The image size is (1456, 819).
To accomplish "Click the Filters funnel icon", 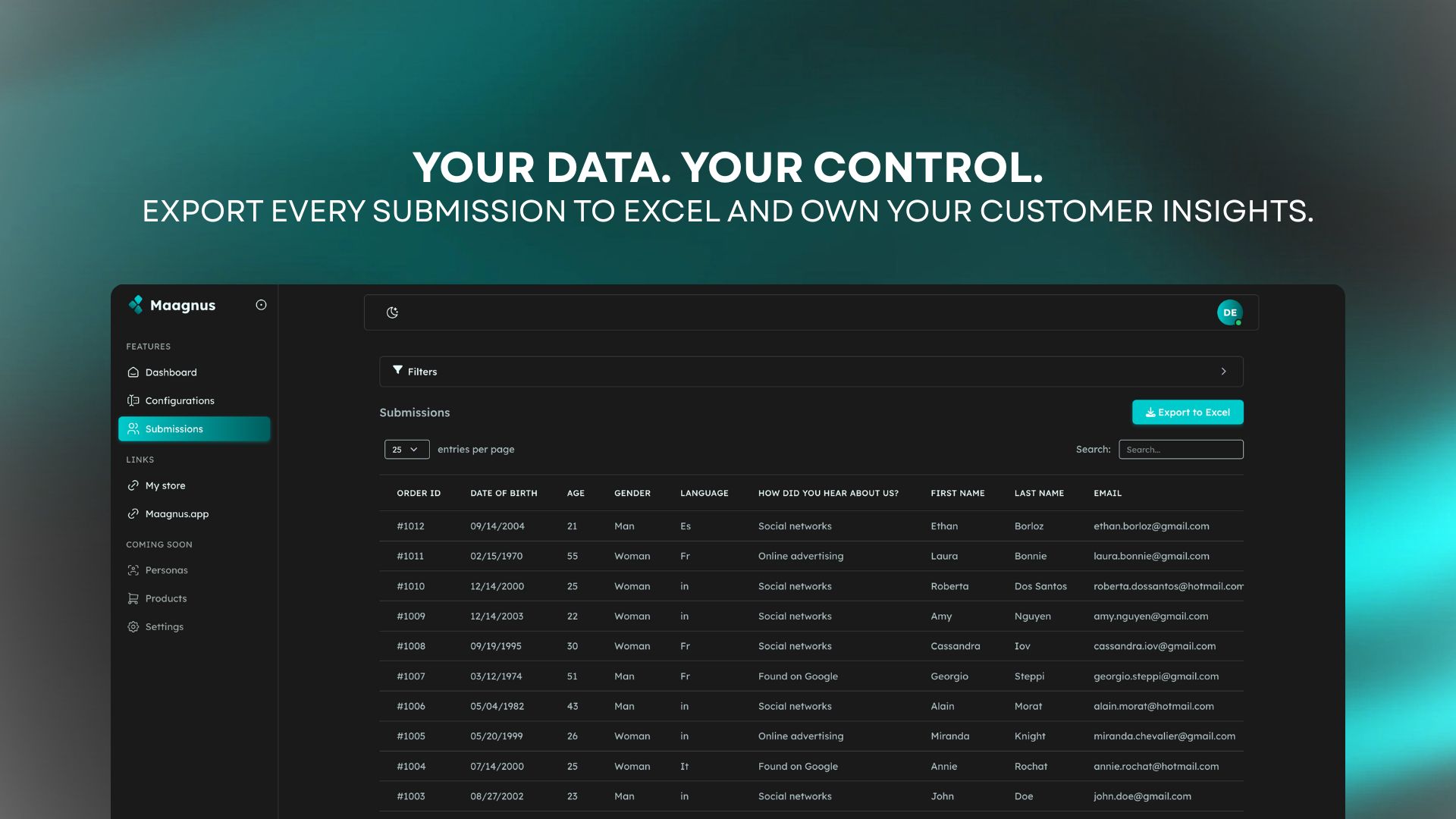I will click(x=397, y=370).
